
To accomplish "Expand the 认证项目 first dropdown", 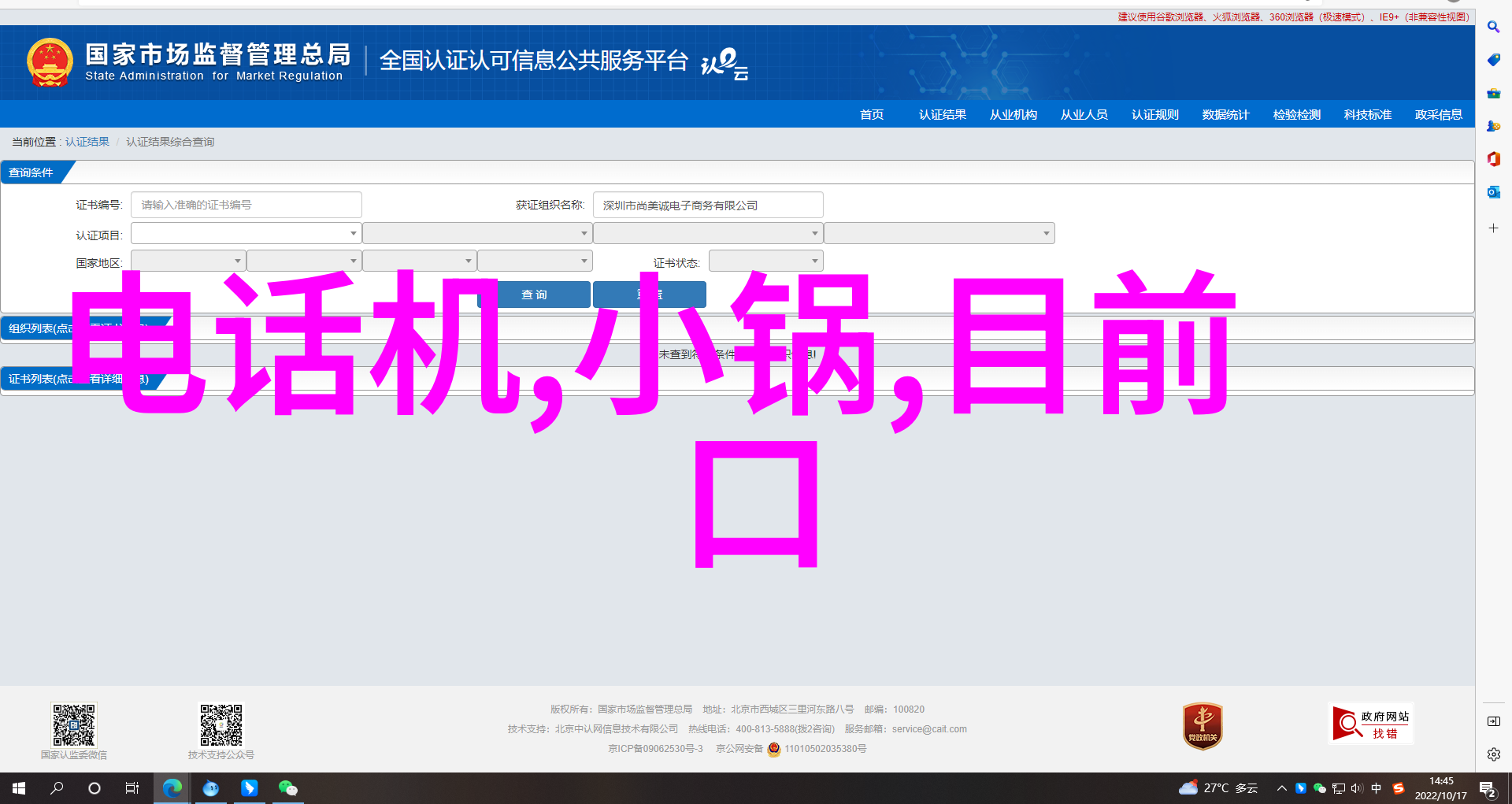I will 246,233.
